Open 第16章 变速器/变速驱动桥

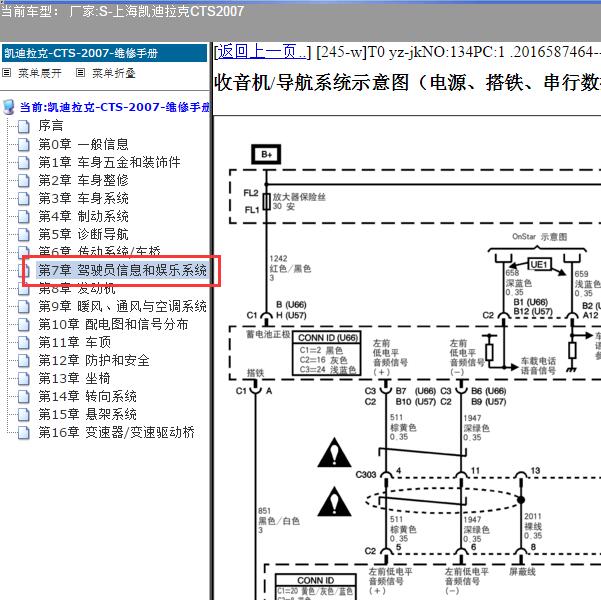(x=117, y=432)
